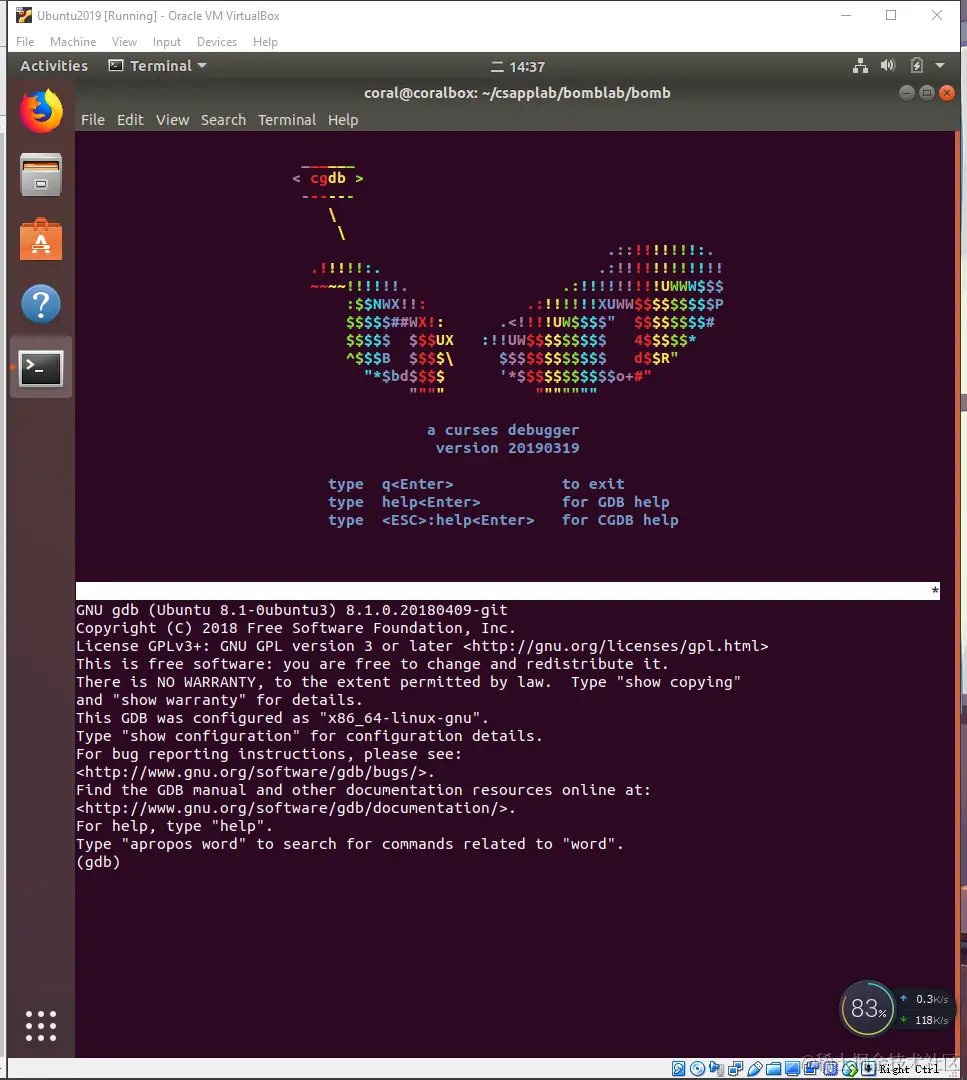This screenshot has height=1080, width=967.
Task: Open the VirtualBox Machine menu
Action: [x=73, y=42]
